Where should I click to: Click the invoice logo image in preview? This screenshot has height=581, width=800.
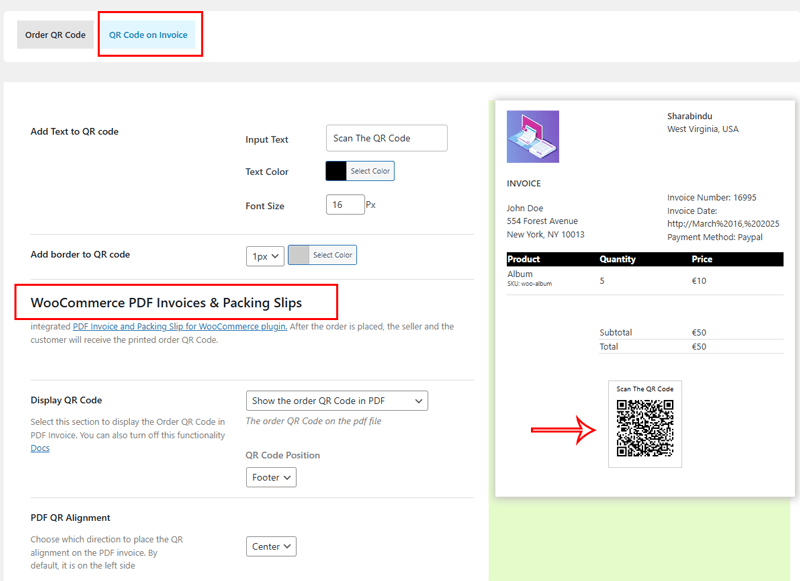(x=533, y=137)
